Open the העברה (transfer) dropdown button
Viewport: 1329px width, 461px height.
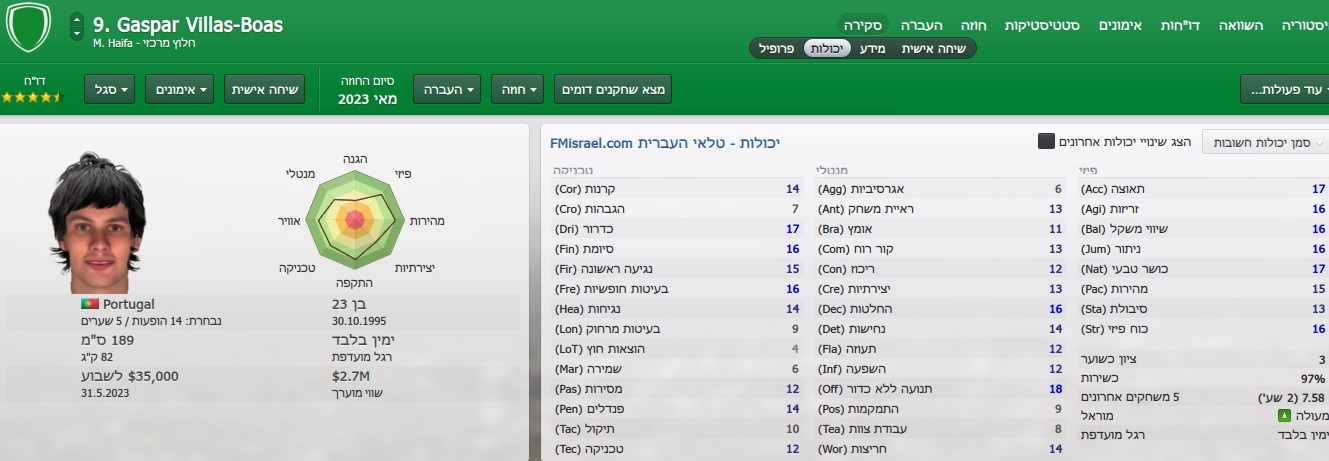(446, 90)
